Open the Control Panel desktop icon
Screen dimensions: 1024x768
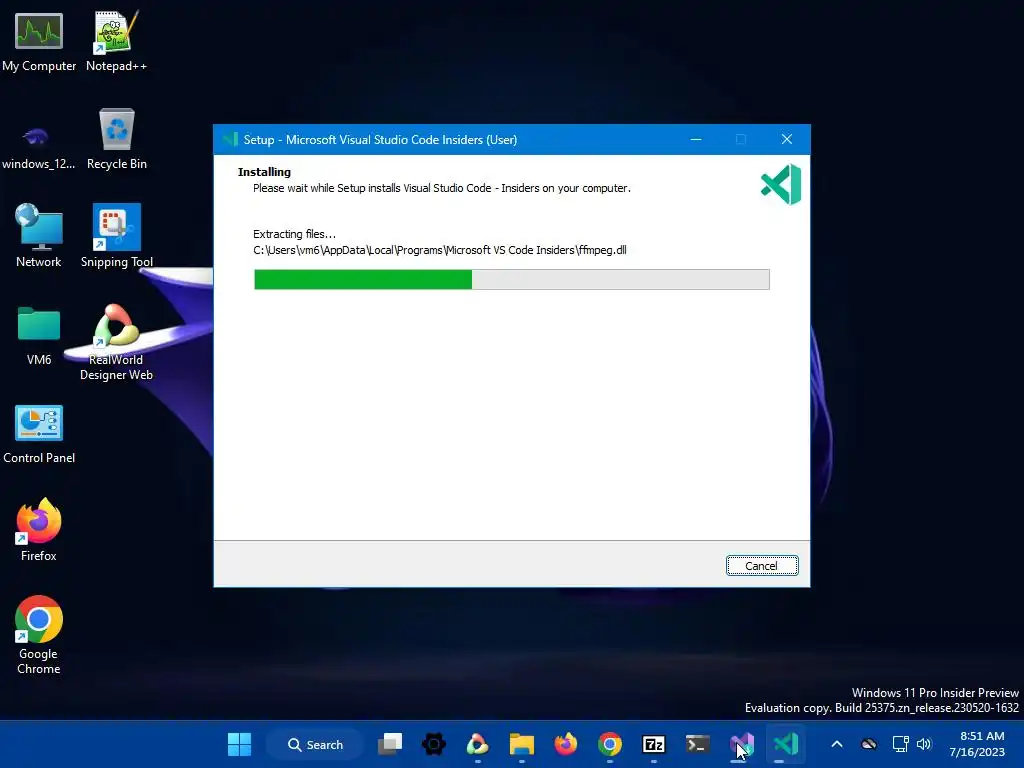coord(39,434)
